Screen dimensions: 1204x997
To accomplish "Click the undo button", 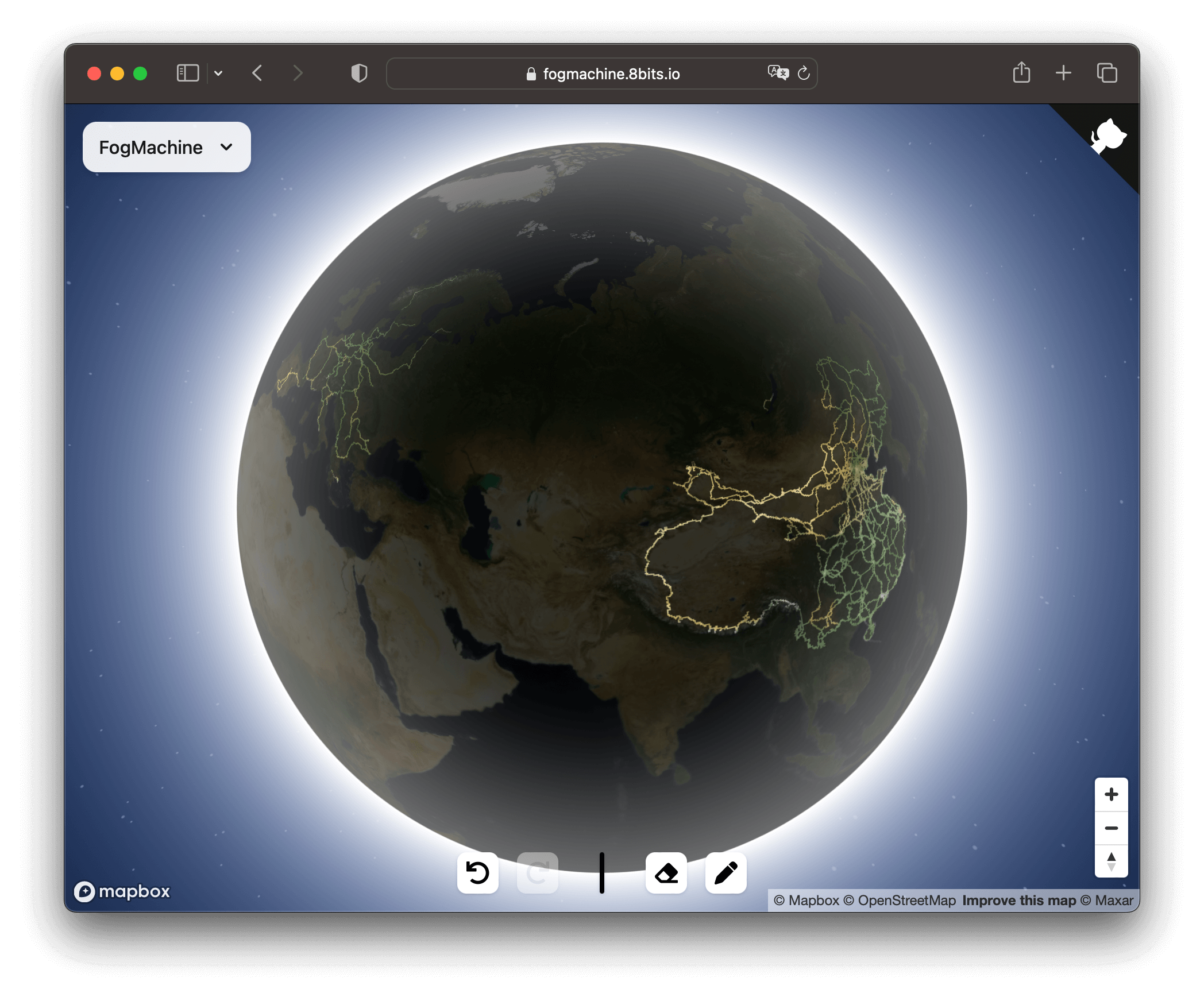I will [x=477, y=873].
